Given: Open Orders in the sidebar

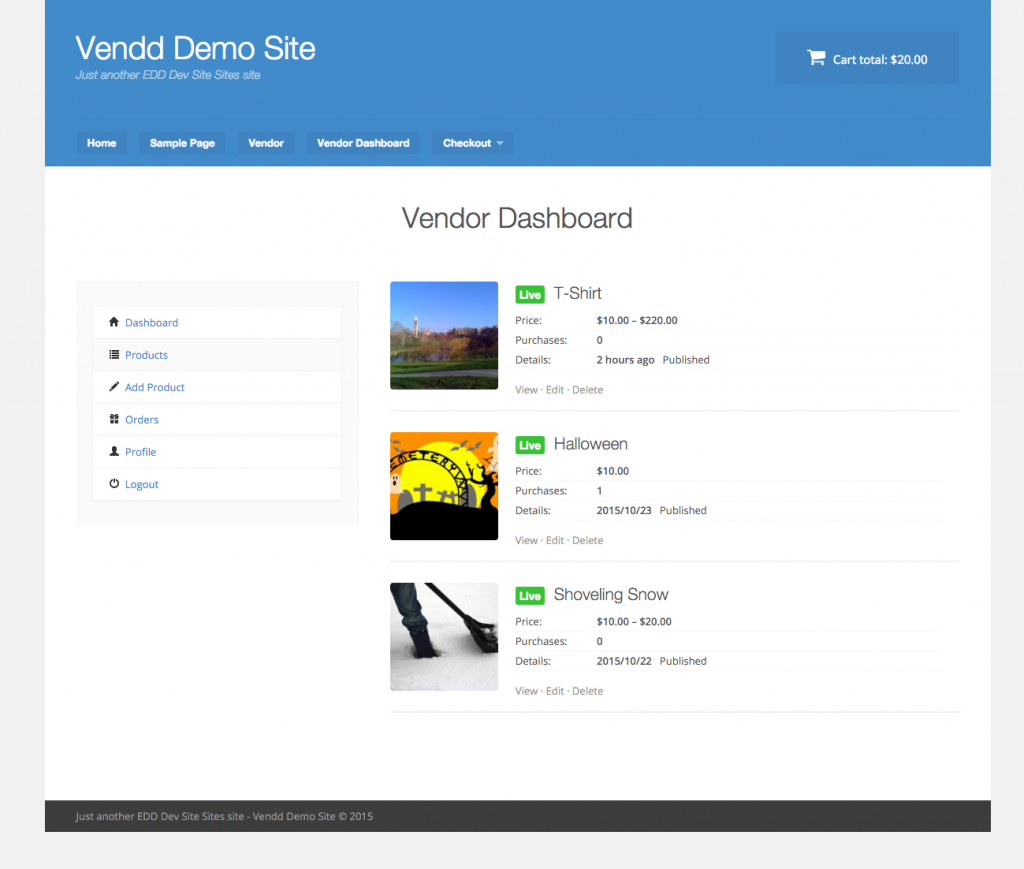Looking at the screenshot, I should click(x=217, y=419).
